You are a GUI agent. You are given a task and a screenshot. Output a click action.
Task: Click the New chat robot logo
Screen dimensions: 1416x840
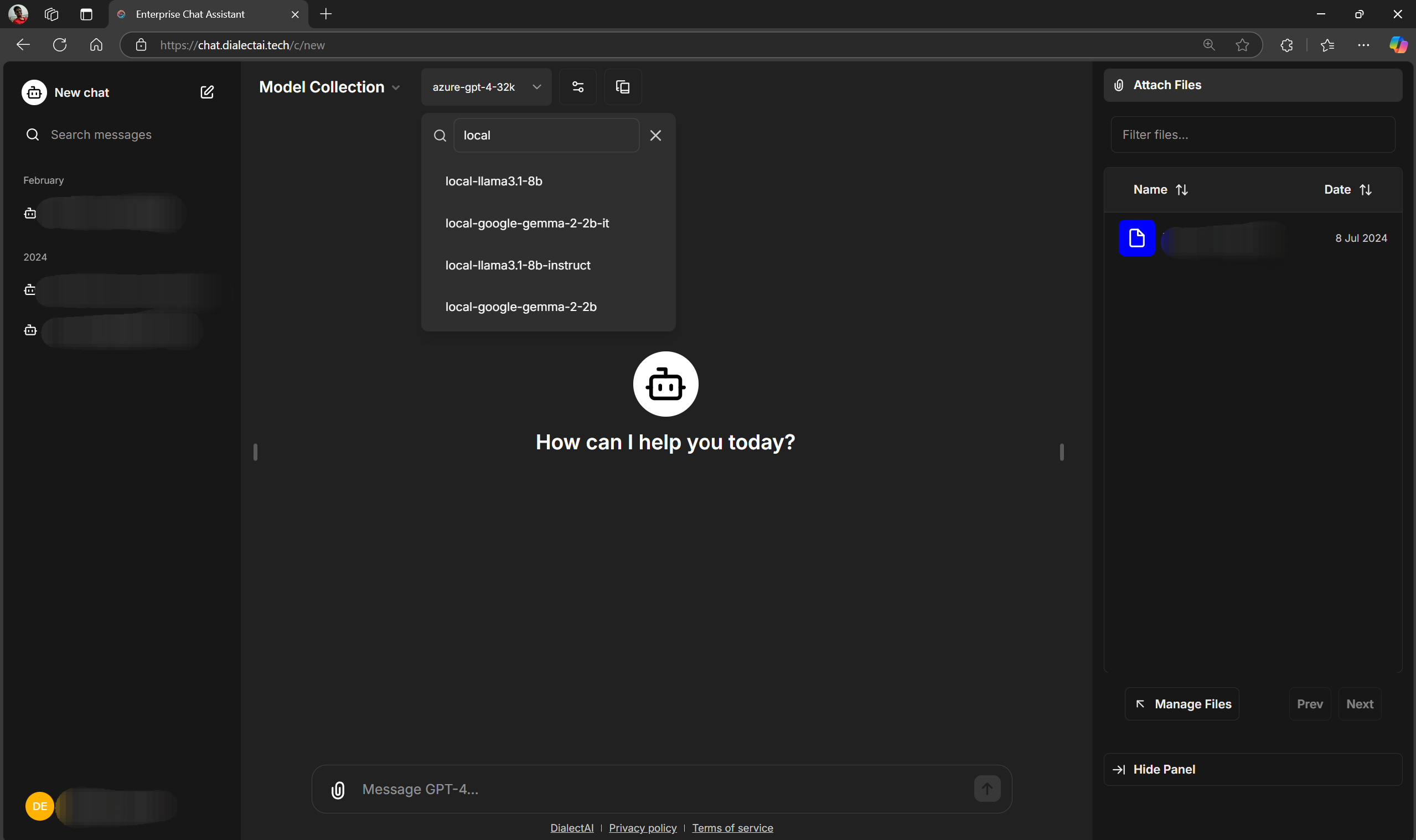(34, 92)
